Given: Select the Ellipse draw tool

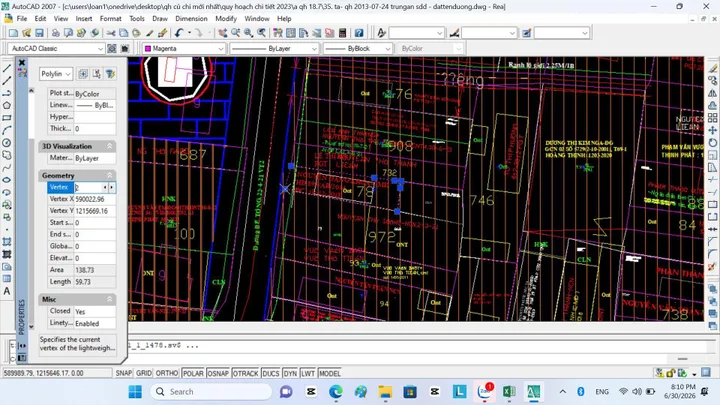Looking at the screenshot, I should 7,180.
